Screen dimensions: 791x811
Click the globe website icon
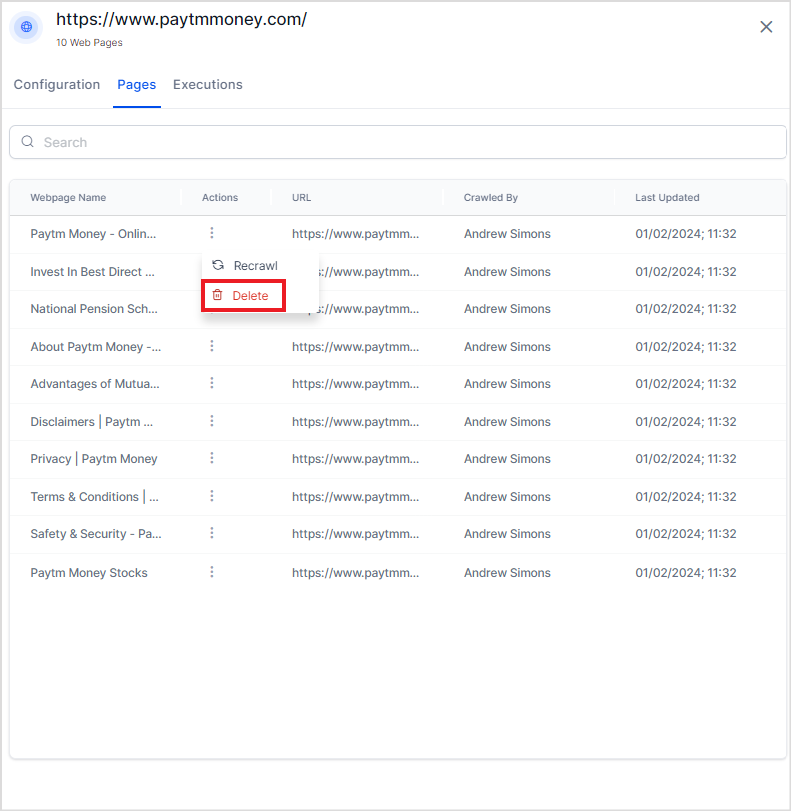click(27, 27)
